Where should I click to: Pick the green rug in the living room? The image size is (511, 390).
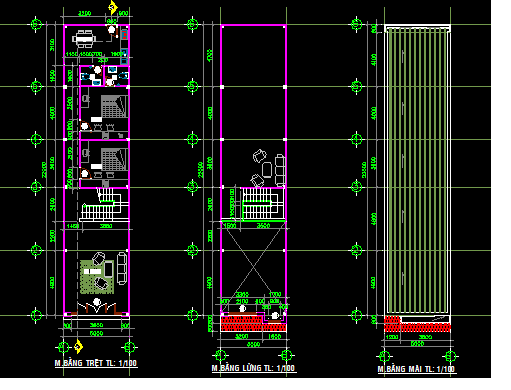(x=97, y=277)
